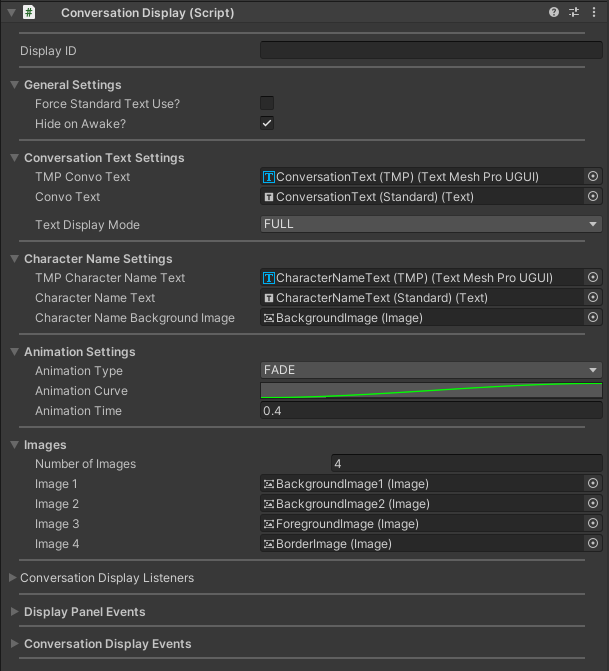Click object picker for TMP Convo Text
The image size is (609, 671).
[592, 176]
